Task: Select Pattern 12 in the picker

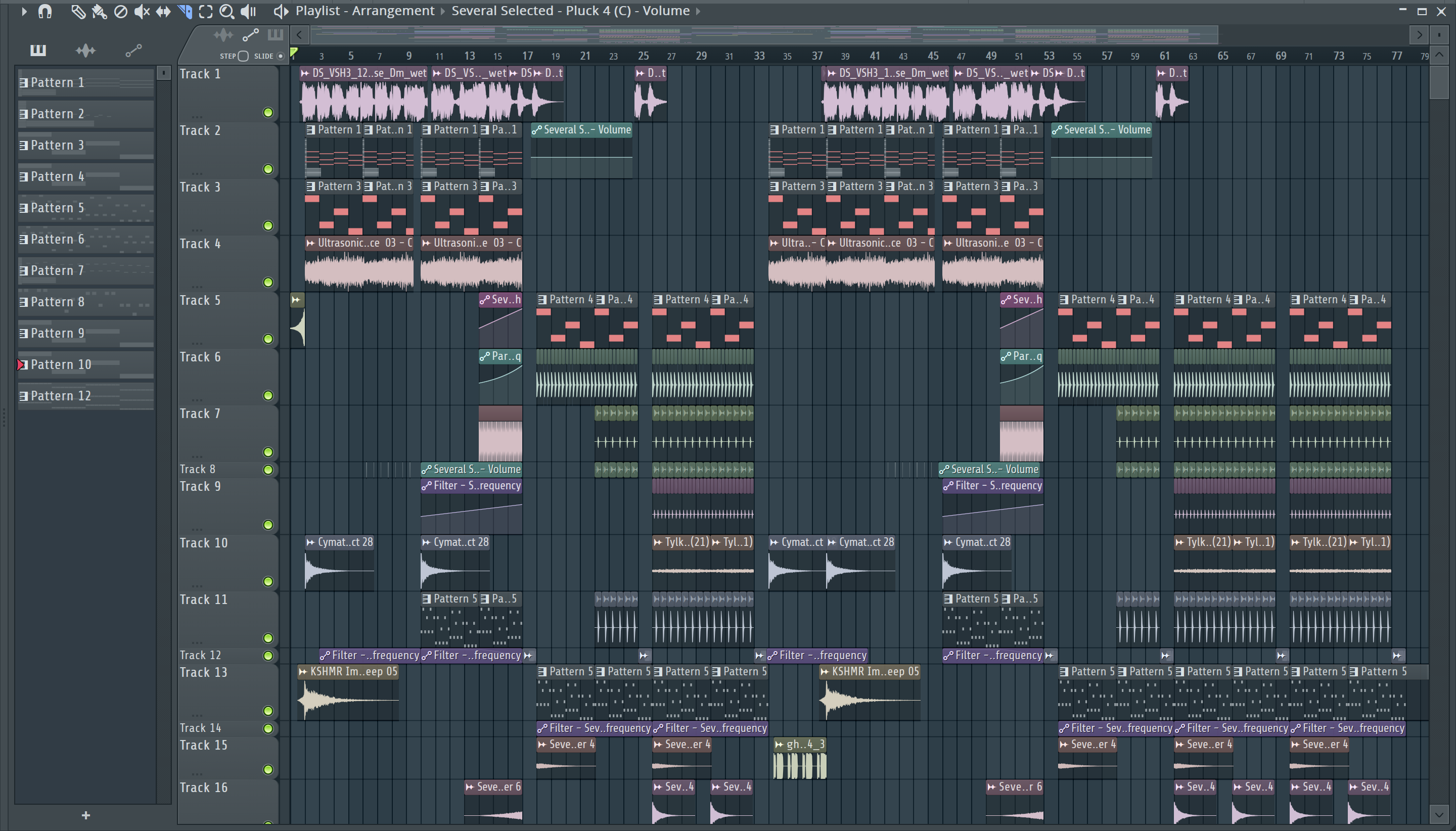Action: point(85,396)
